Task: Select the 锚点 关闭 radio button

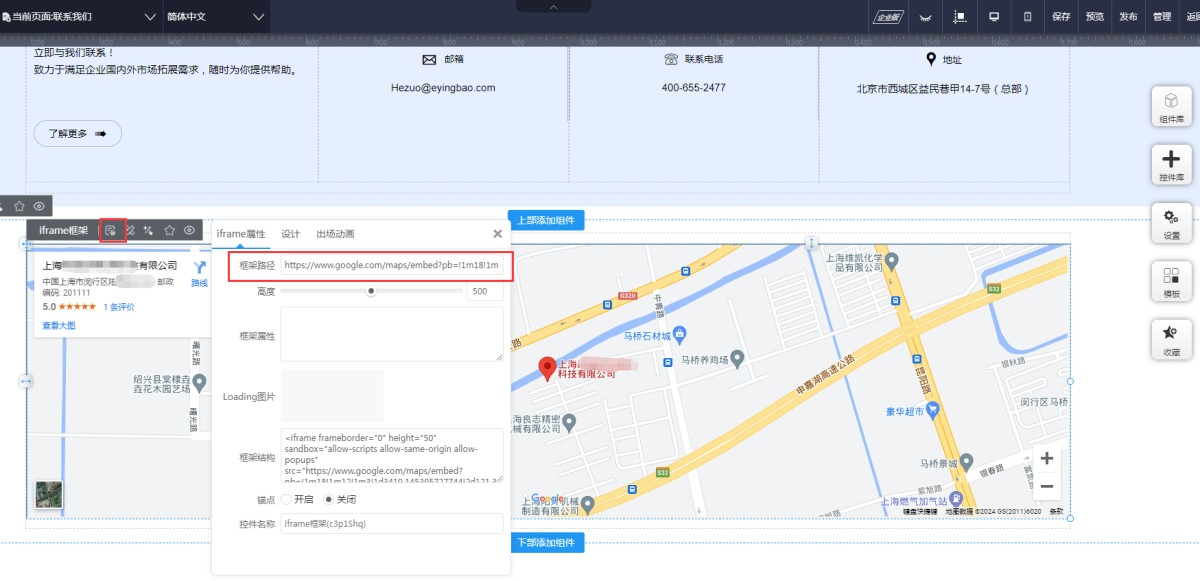Action: pyautogui.click(x=328, y=499)
